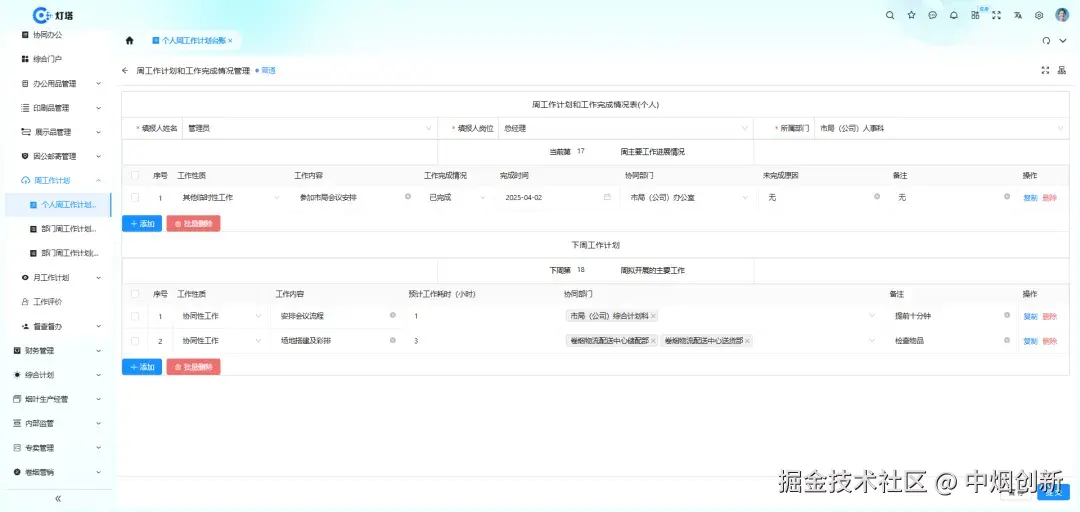Click 复制 in the 其他临时性工作 row

pyautogui.click(x=1030, y=198)
